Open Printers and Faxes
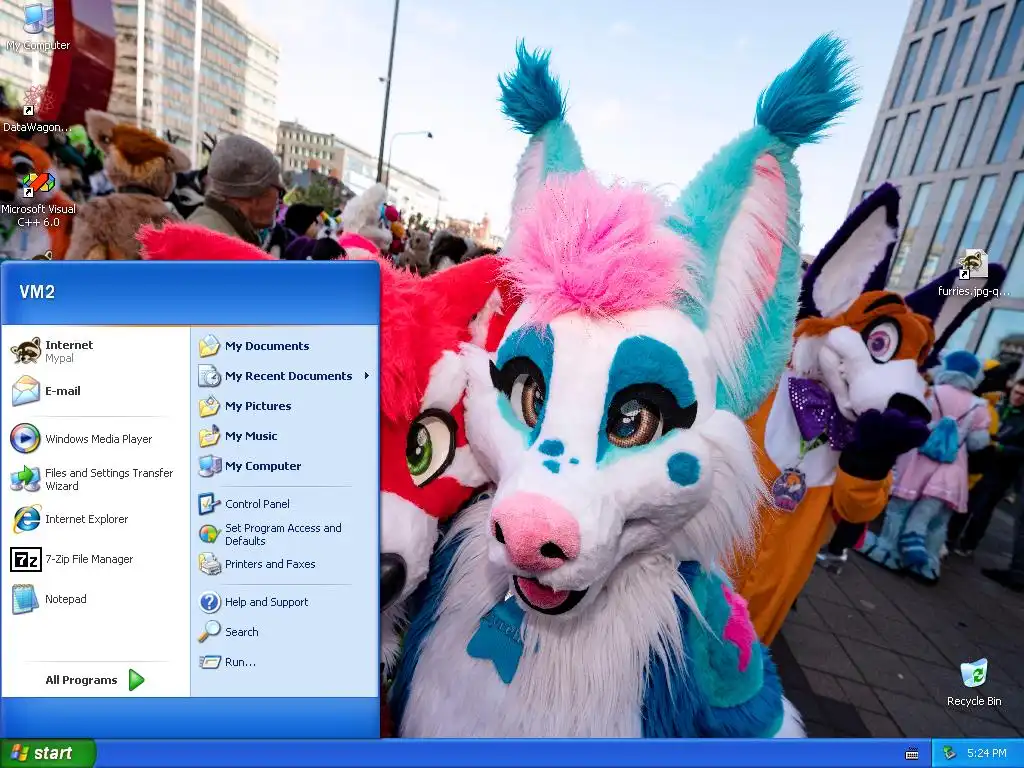 285,564
